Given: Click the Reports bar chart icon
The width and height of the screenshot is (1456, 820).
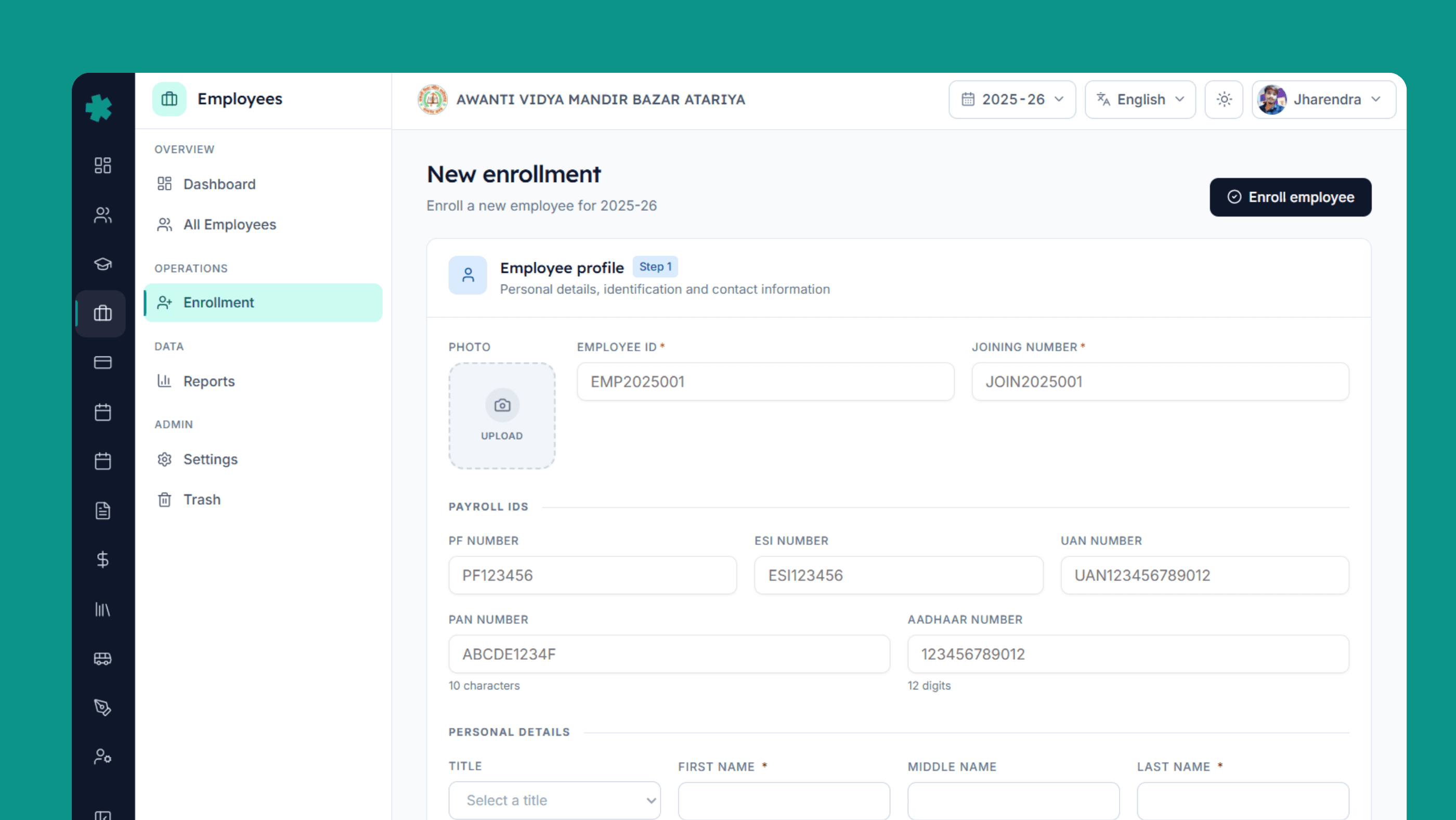Looking at the screenshot, I should [164, 380].
